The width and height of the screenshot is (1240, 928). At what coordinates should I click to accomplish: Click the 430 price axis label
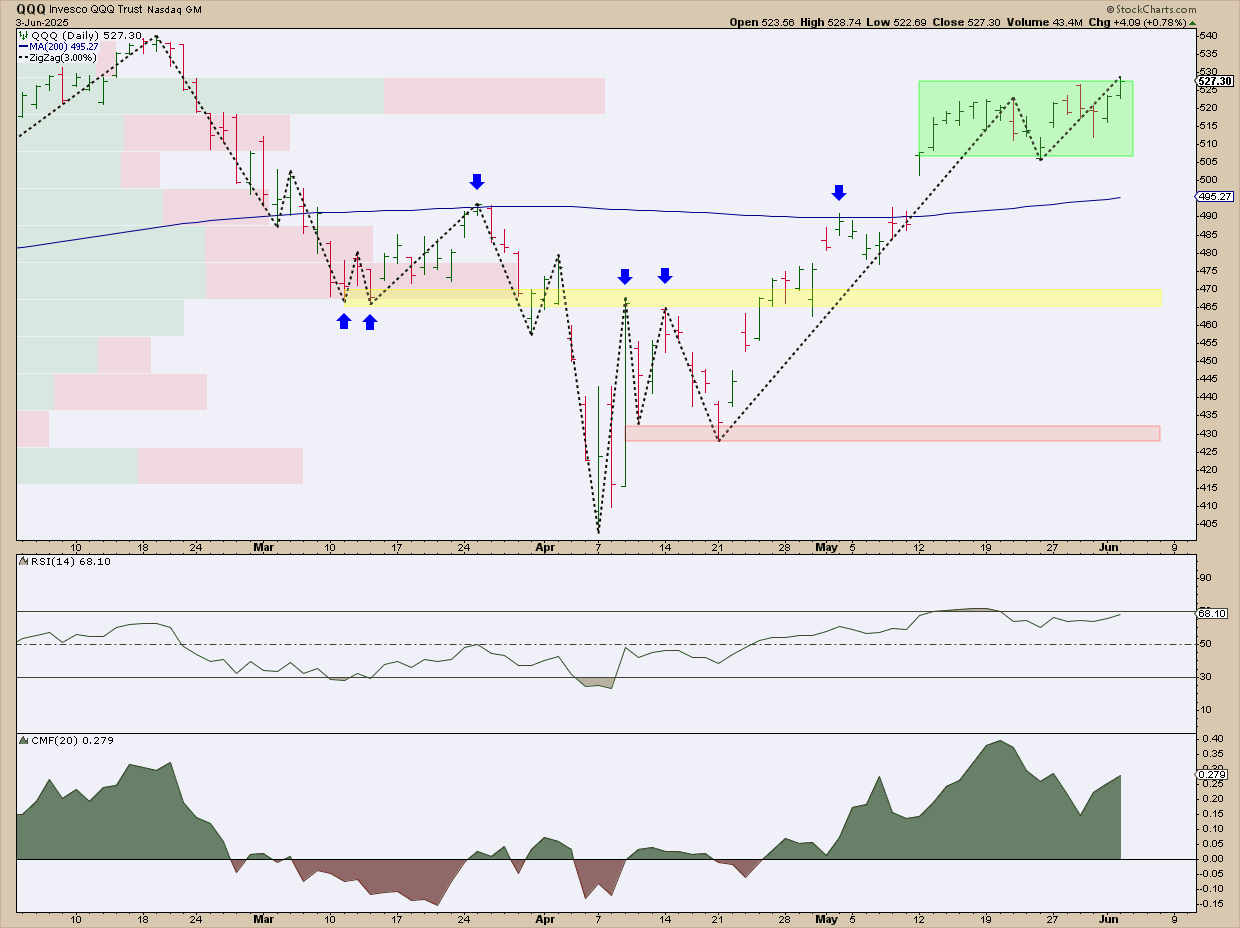coord(1209,433)
